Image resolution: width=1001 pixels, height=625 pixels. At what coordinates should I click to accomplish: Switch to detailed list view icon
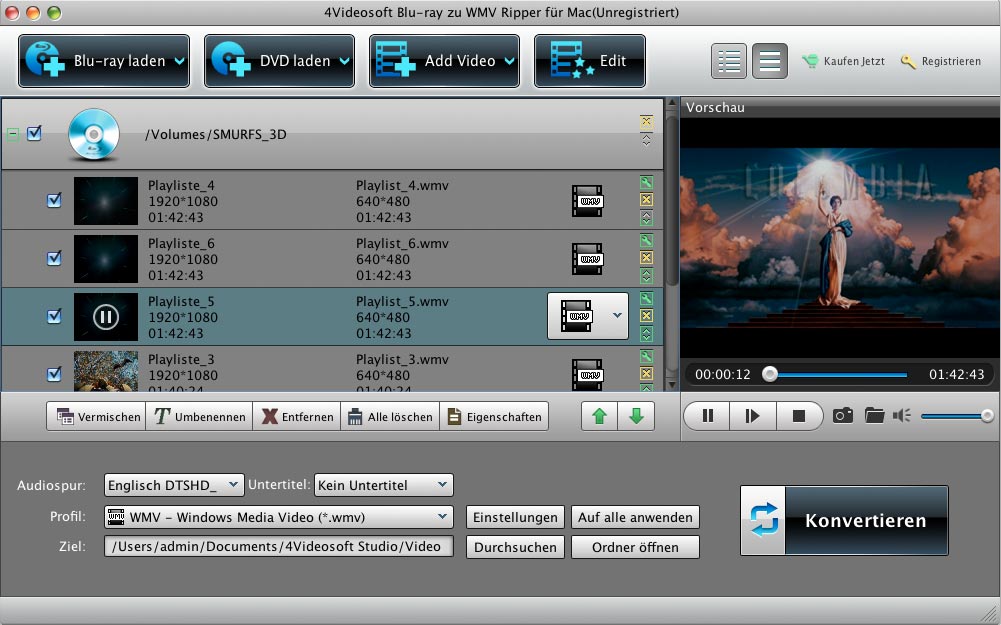pos(729,61)
